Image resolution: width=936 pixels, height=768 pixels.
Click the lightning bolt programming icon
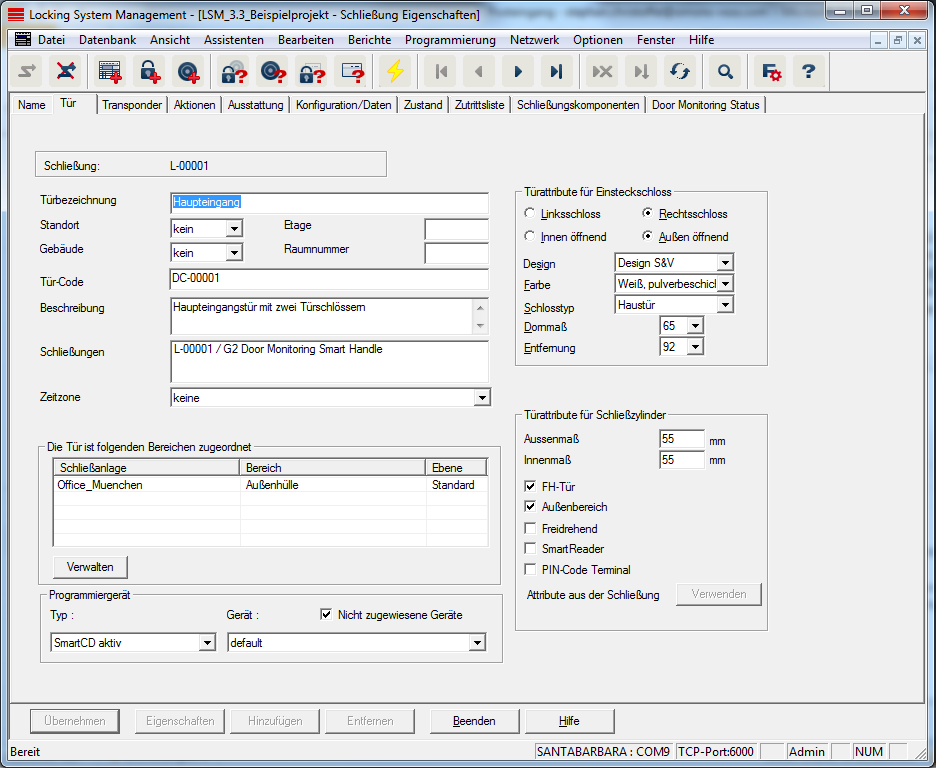click(396, 71)
